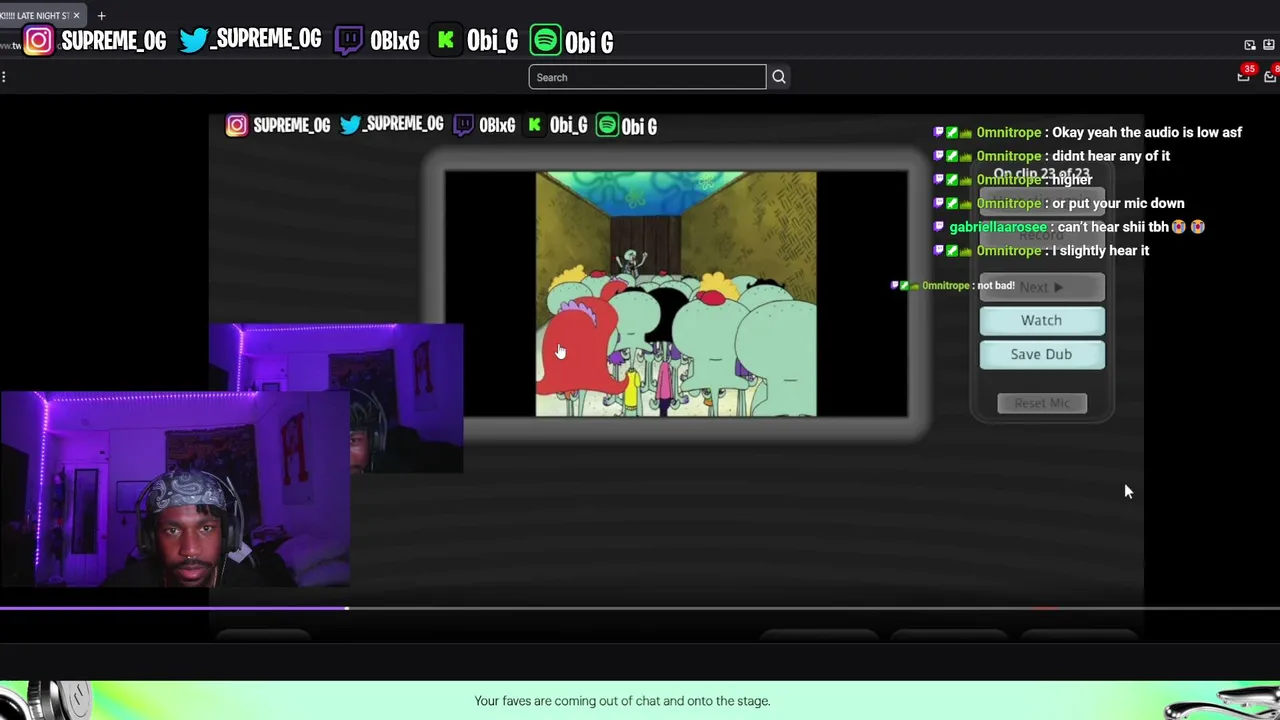This screenshot has height=720, width=1280.
Task: Click the streamer's webcam feed
Action: pos(175,489)
